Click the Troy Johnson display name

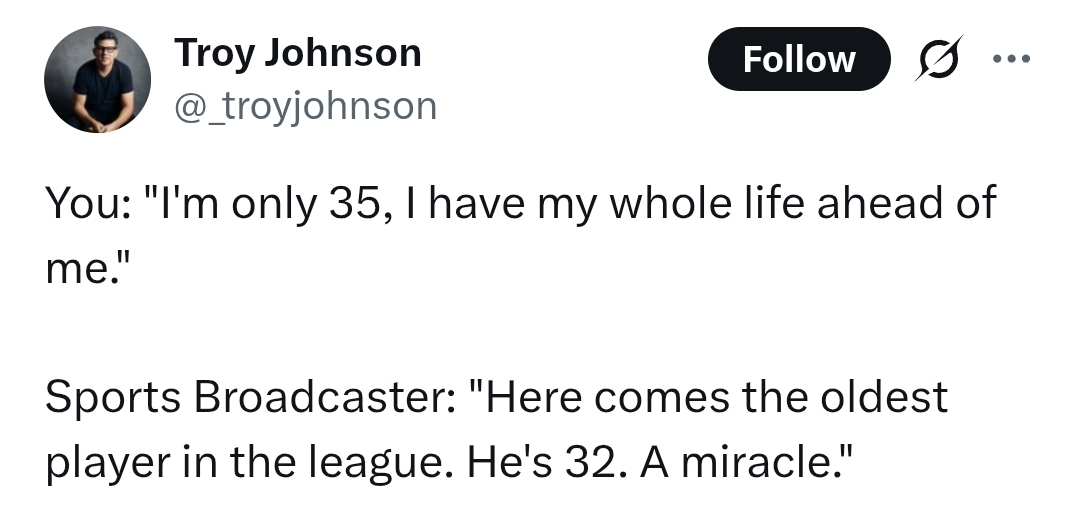(x=297, y=52)
